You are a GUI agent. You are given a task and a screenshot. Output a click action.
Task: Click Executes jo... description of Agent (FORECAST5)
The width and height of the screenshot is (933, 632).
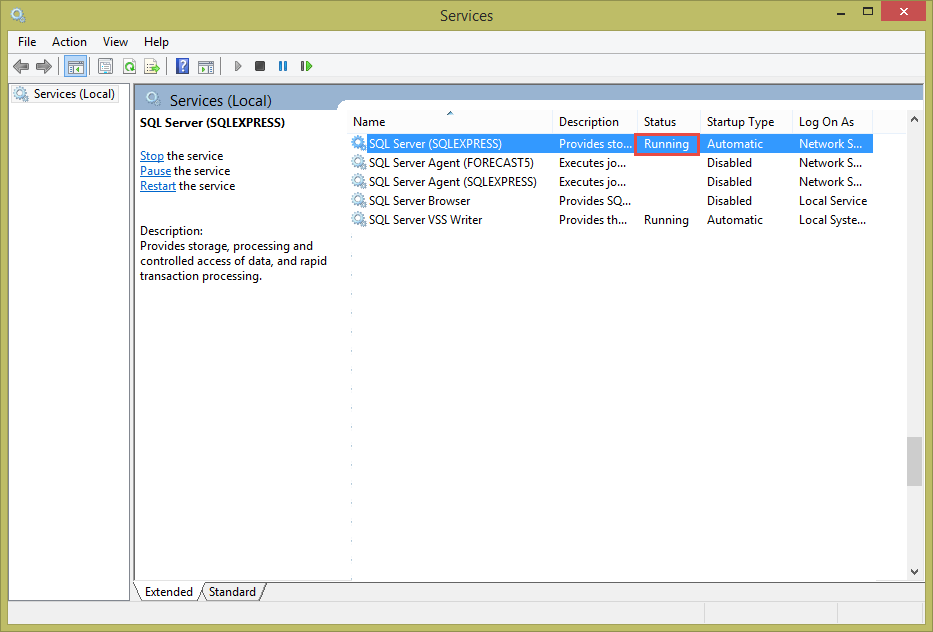[x=593, y=162]
